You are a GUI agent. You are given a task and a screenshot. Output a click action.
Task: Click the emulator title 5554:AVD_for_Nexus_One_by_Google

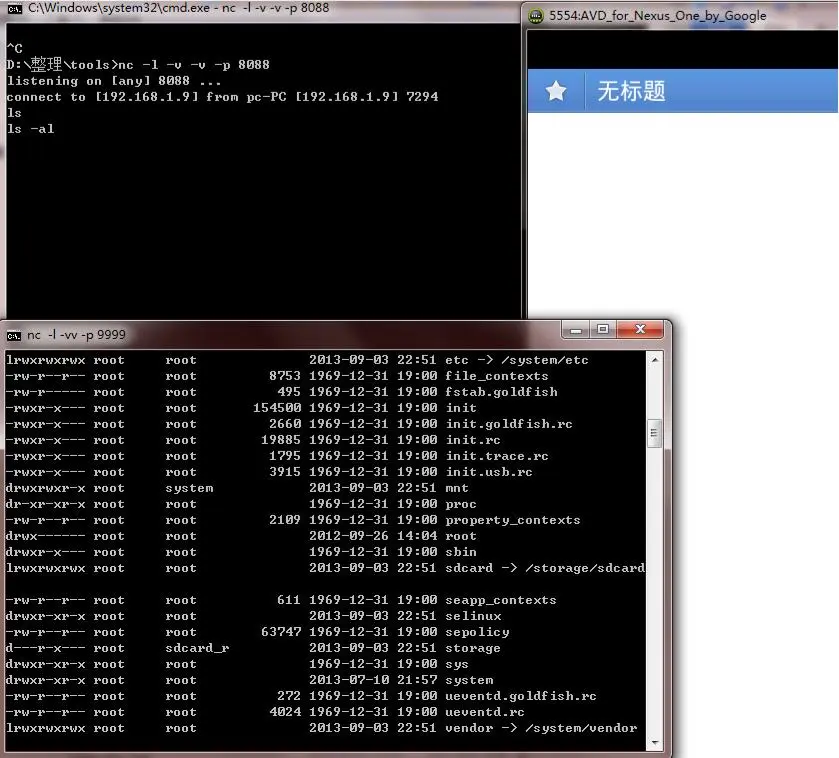click(x=658, y=16)
